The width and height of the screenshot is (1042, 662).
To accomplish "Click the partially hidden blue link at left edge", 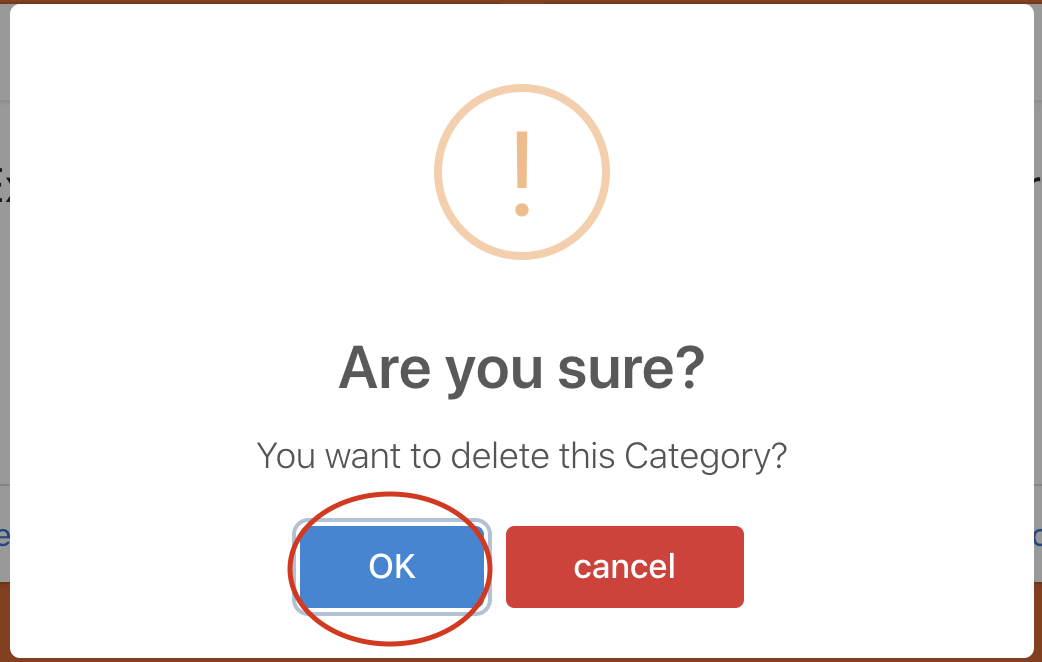I will [x=4, y=537].
